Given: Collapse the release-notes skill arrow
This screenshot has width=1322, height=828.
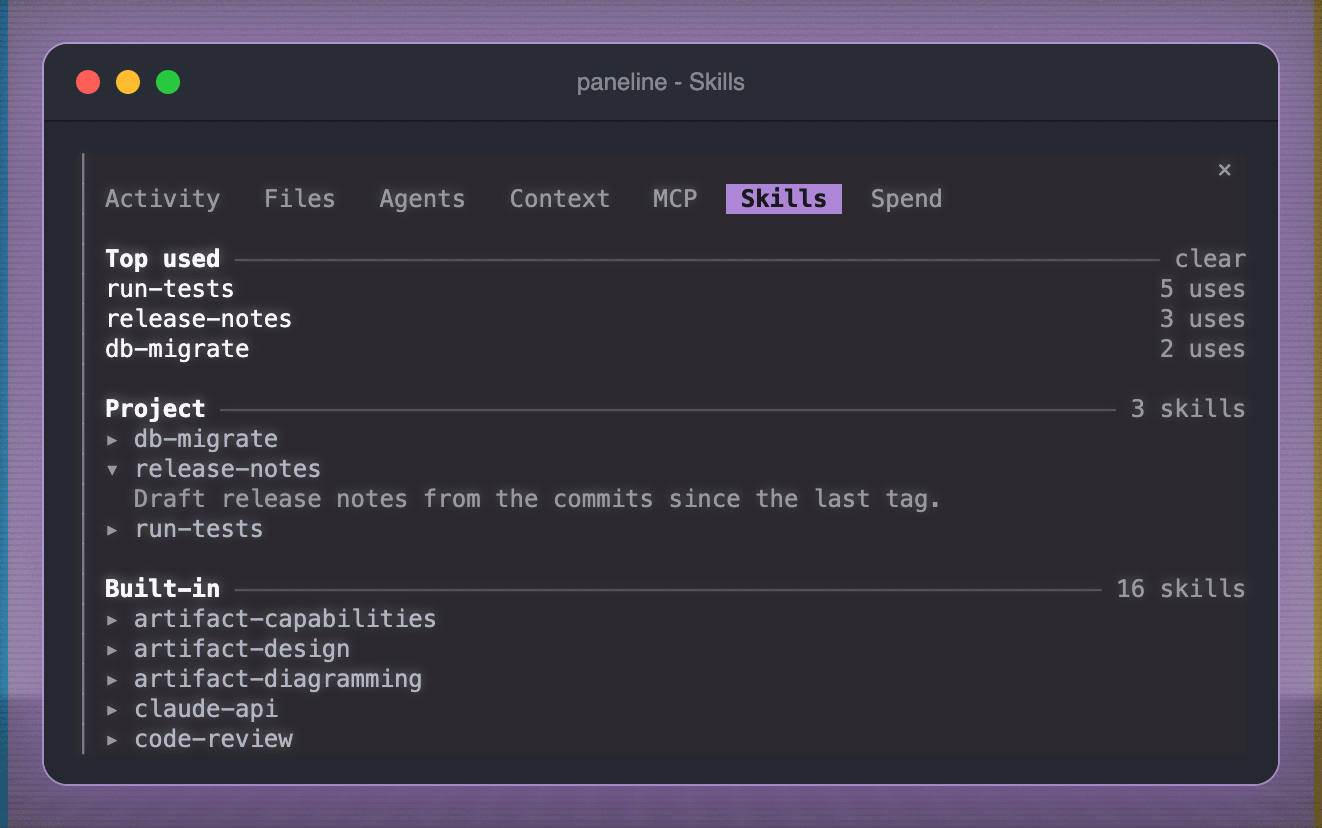Looking at the screenshot, I should pyautogui.click(x=113, y=469).
